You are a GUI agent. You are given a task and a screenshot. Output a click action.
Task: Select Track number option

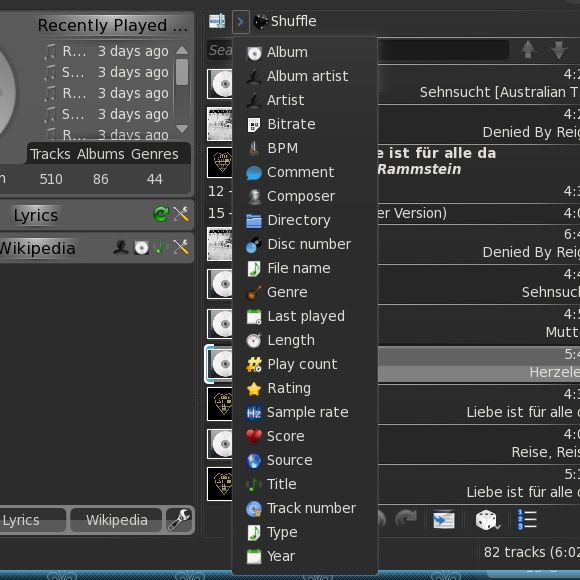305,509
